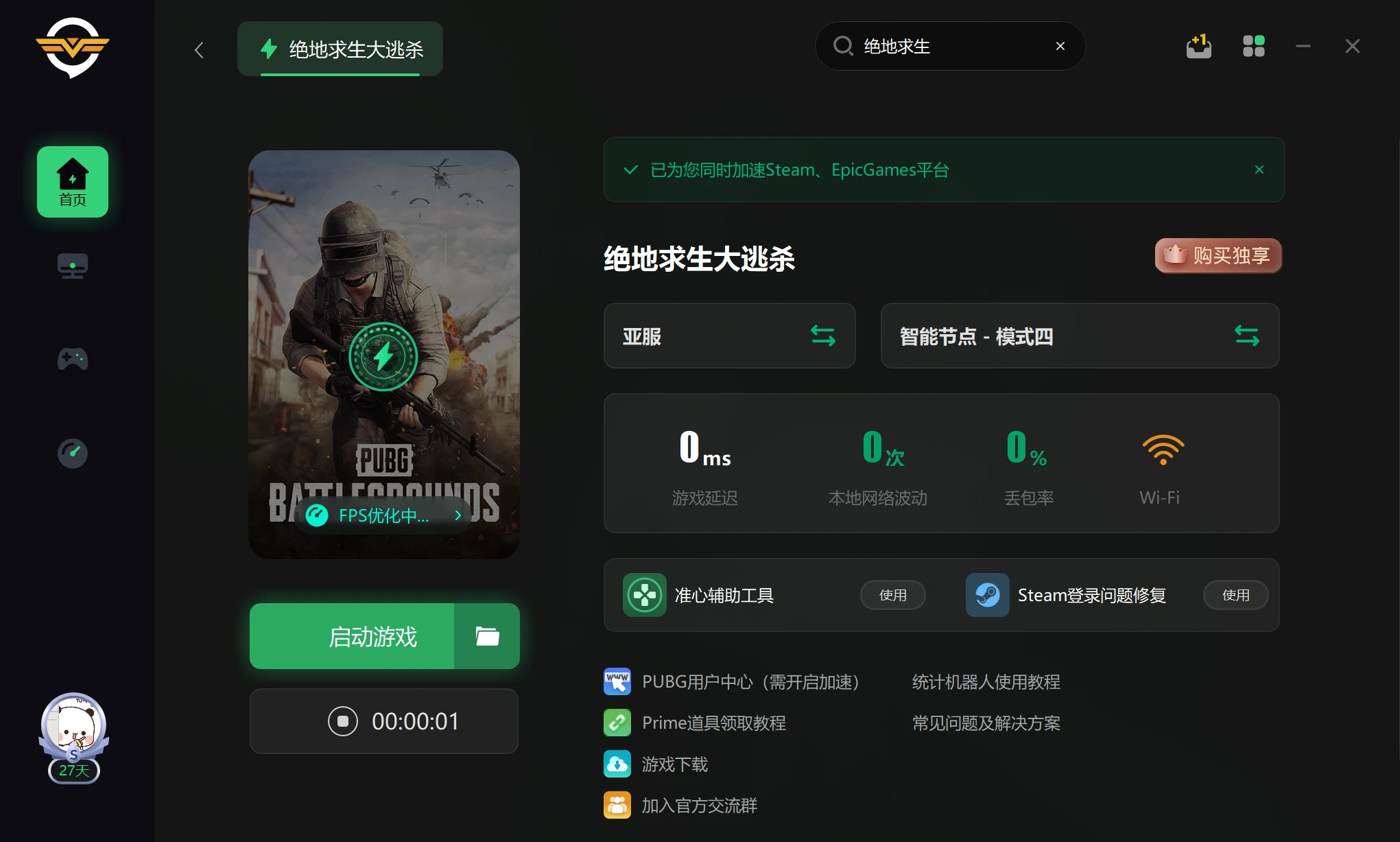This screenshot has height=842, width=1400.
Task: Click the swap arrows beside 亚服
Action: (x=823, y=336)
